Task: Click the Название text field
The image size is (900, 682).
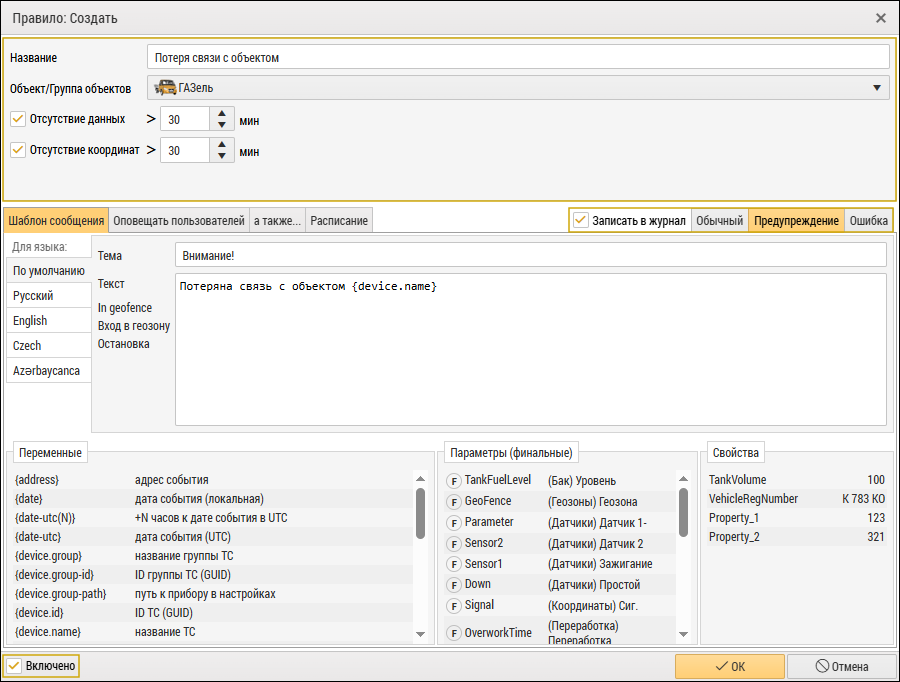Action: [x=517, y=57]
